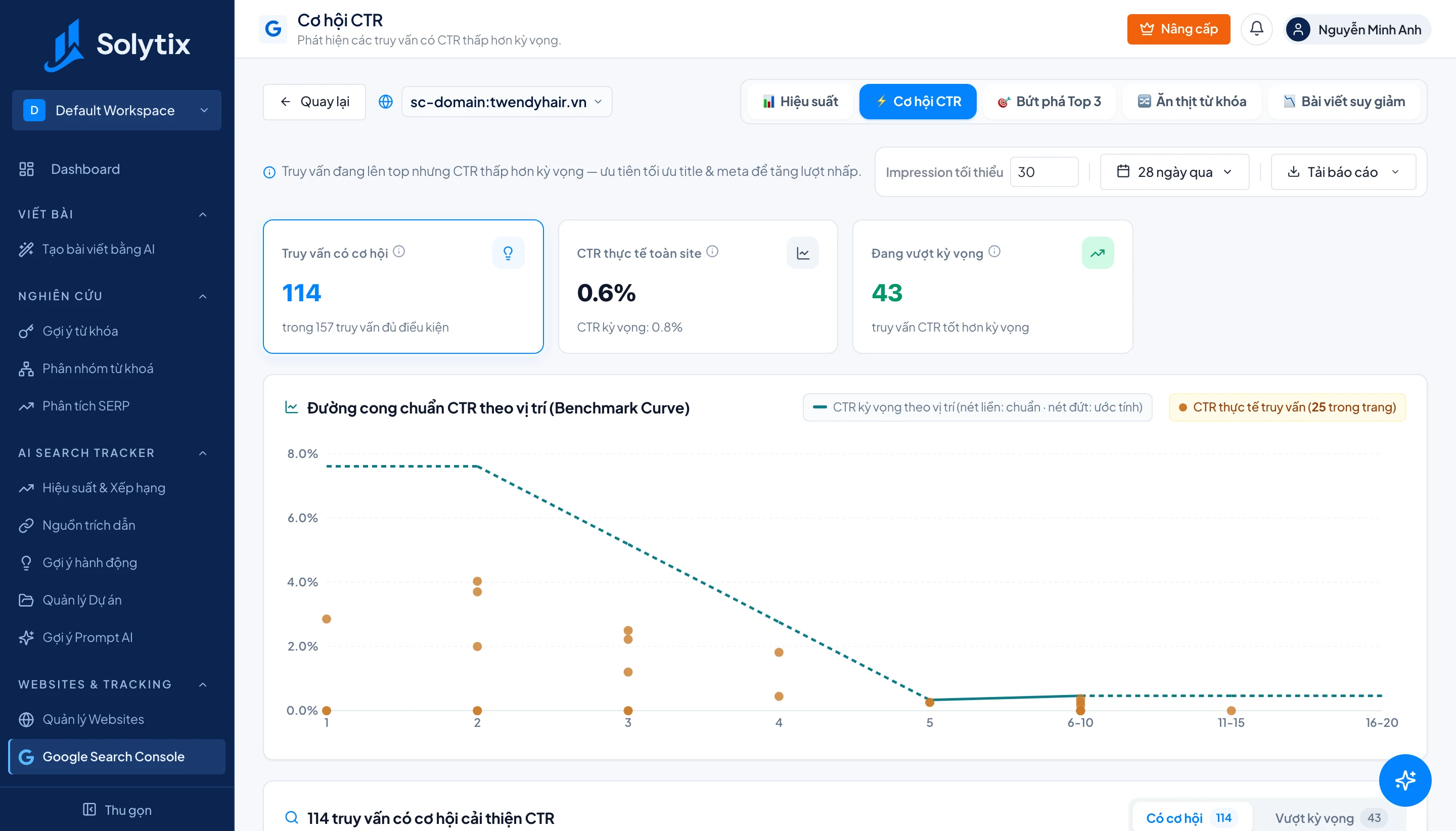This screenshot has height=831, width=1456.
Task: Toggle CTR thực tế truy vấn legend
Action: (1287, 407)
